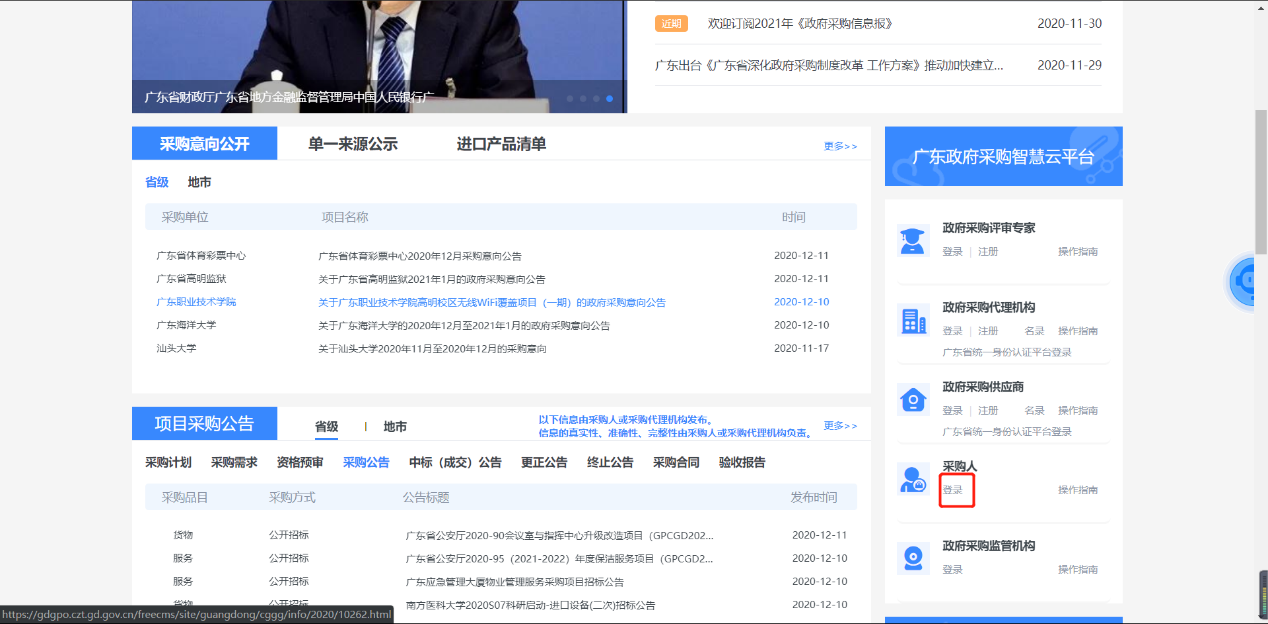Open the 进口产品清单 tab

[x=501, y=144]
